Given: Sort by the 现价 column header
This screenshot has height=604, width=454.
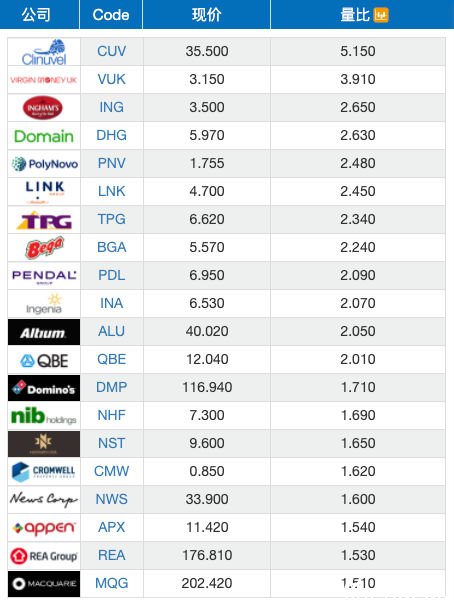Looking at the screenshot, I should 206,15.
